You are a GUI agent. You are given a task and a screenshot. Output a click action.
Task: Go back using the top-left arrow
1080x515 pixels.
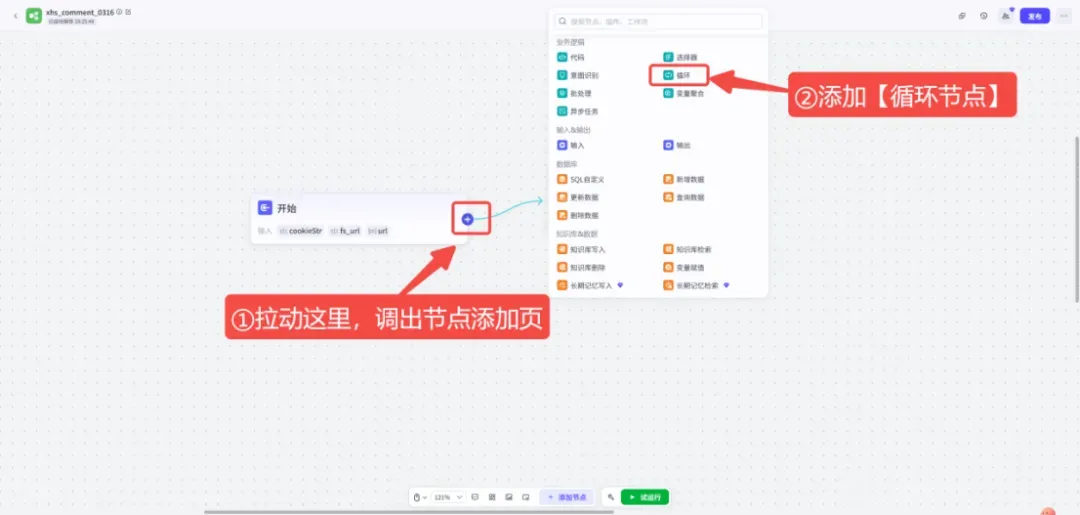(16, 15)
